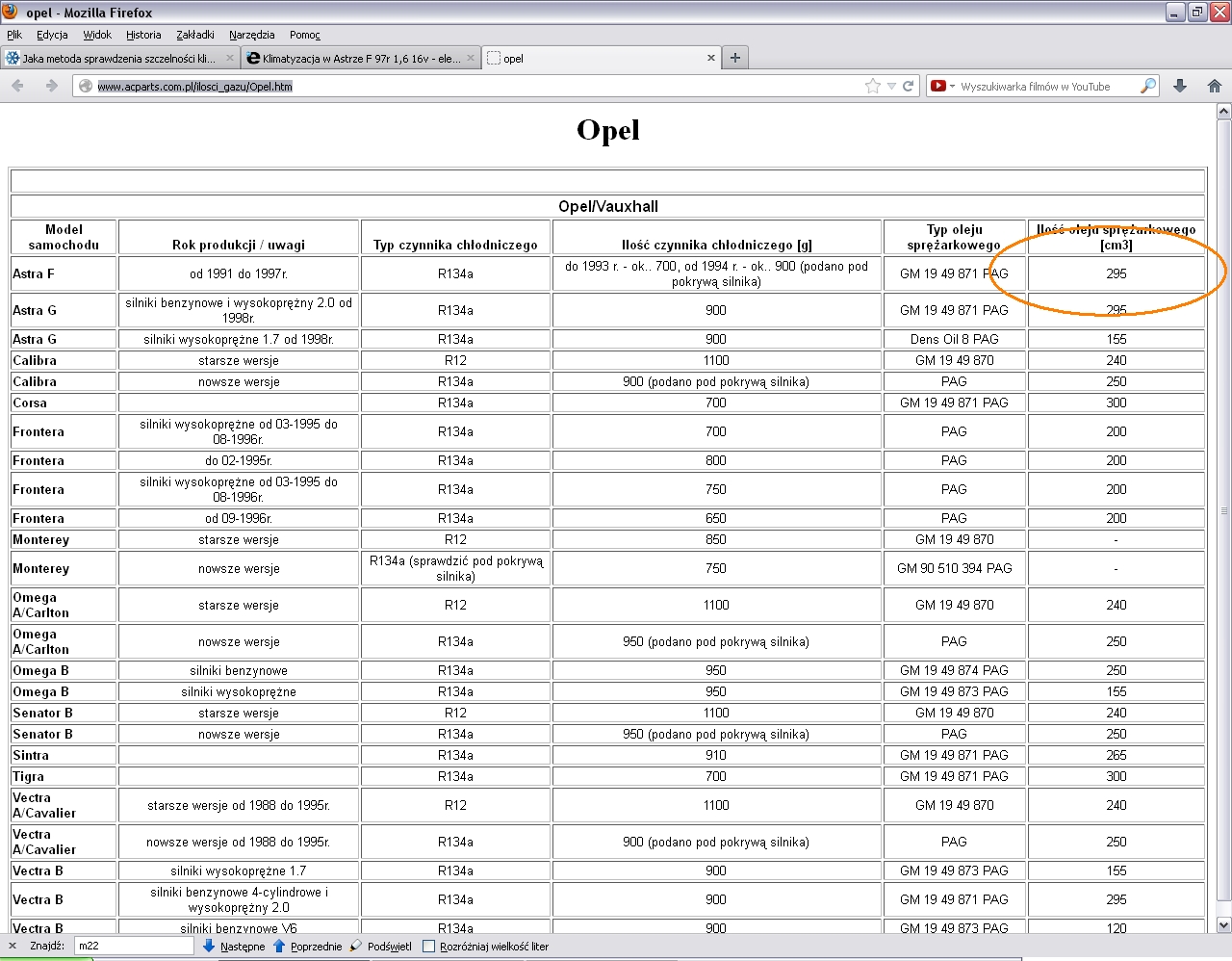Bookmark this page with the star icon

coord(873,87)
